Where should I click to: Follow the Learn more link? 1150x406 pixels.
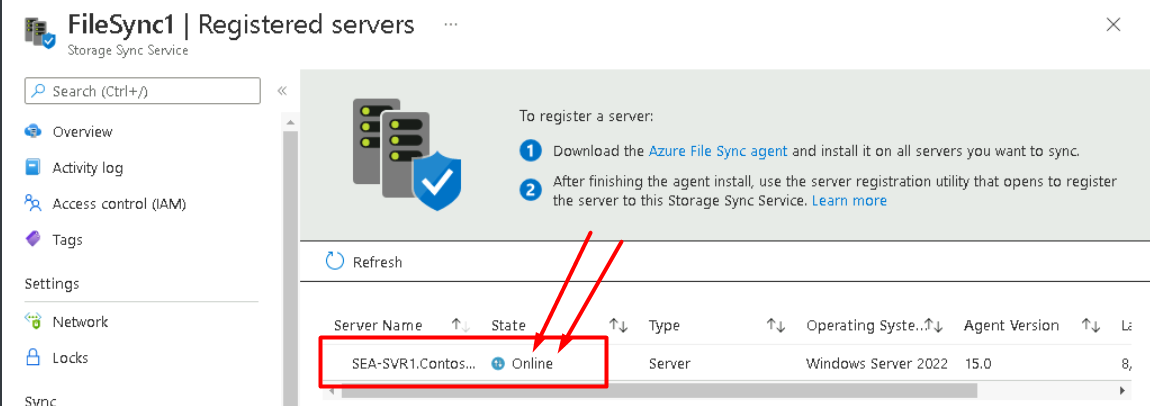pos(849,200)
